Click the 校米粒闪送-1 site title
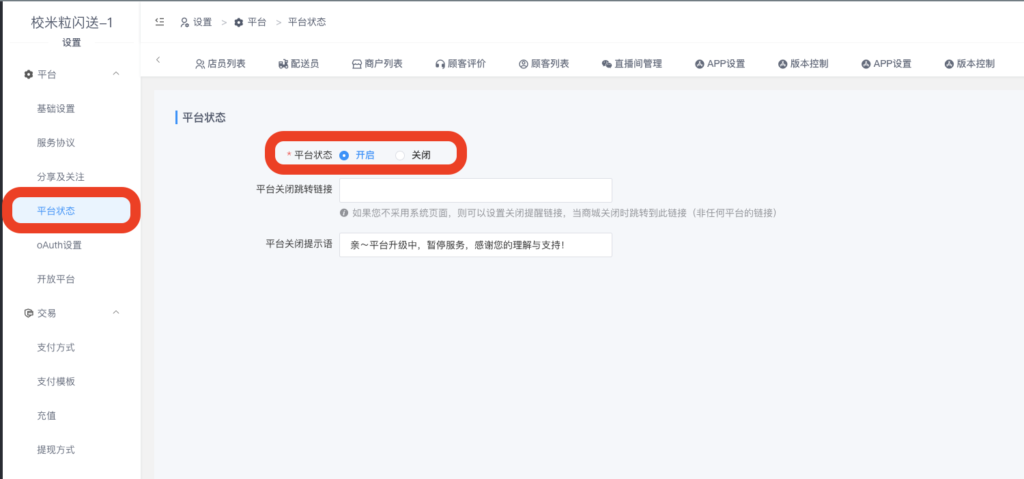Image resolution: width=1024 pixels, height=479 pixels. 72,22
